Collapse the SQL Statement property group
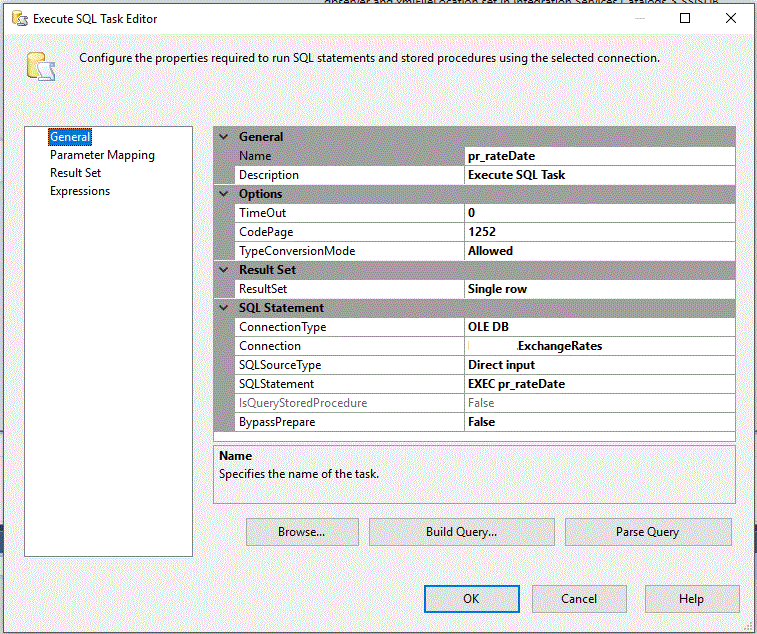The image size is (757, 634). 224,308
